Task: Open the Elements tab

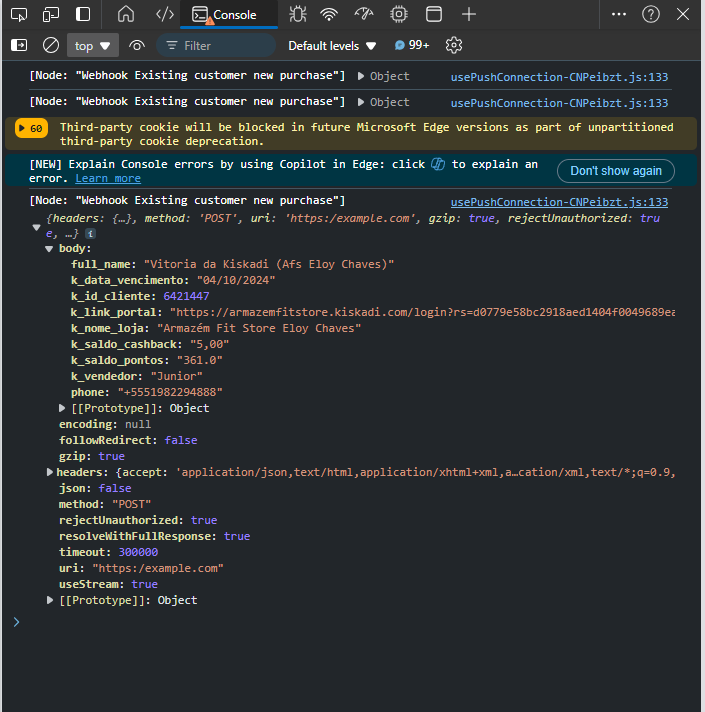Action: 164,15
